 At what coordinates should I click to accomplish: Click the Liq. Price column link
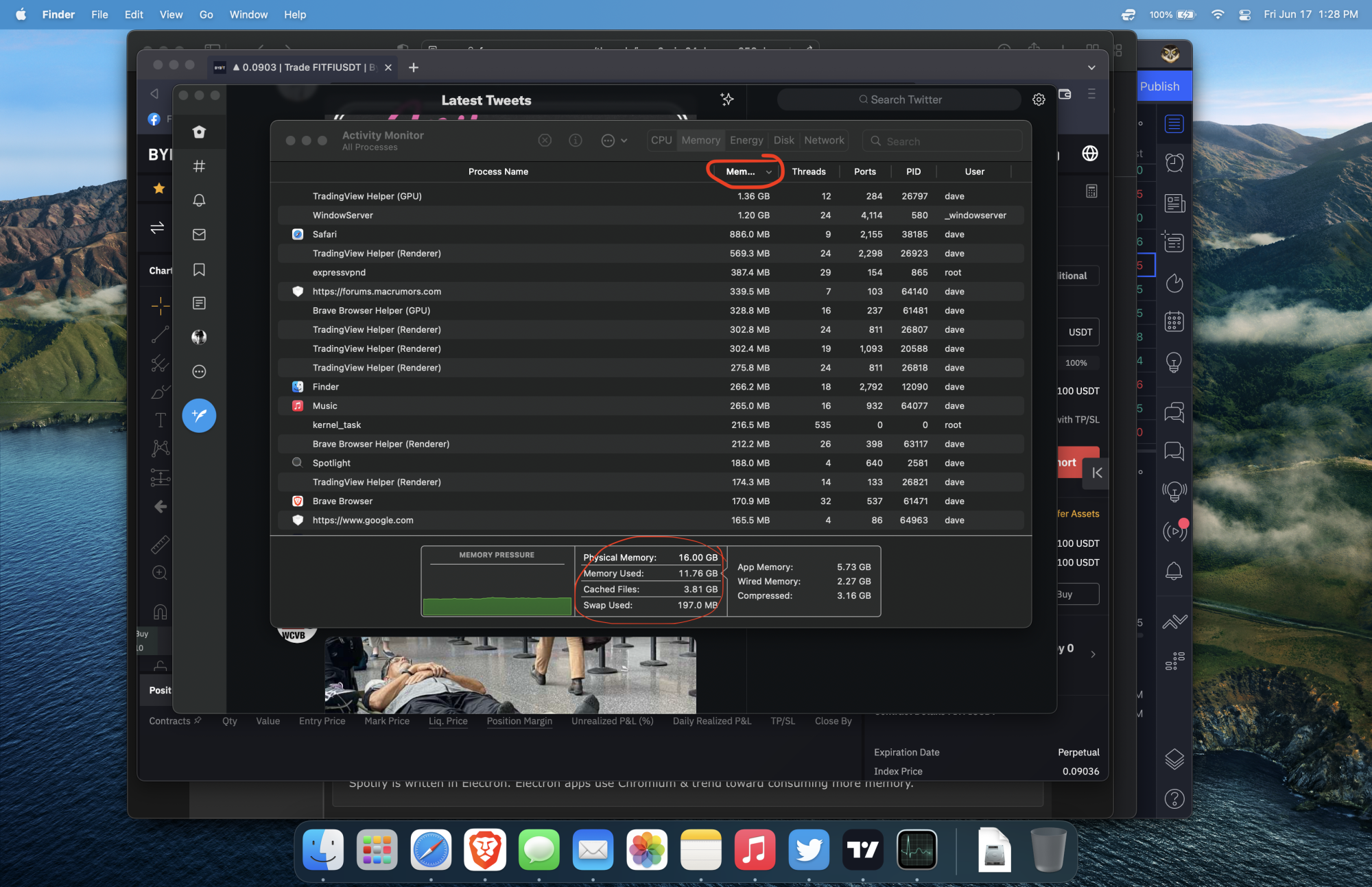[x=448, y=721]
